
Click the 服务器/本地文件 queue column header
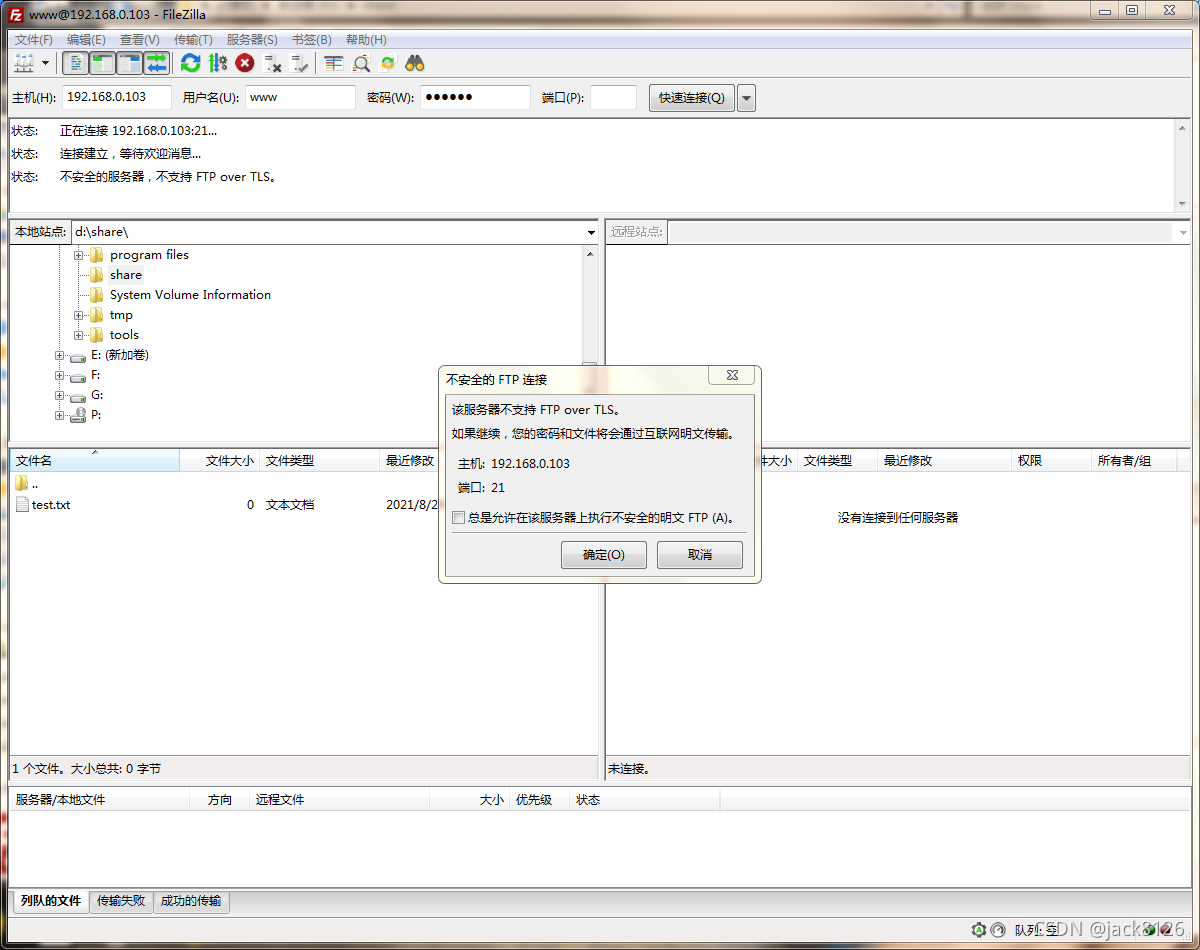click(x=100, y=800)
